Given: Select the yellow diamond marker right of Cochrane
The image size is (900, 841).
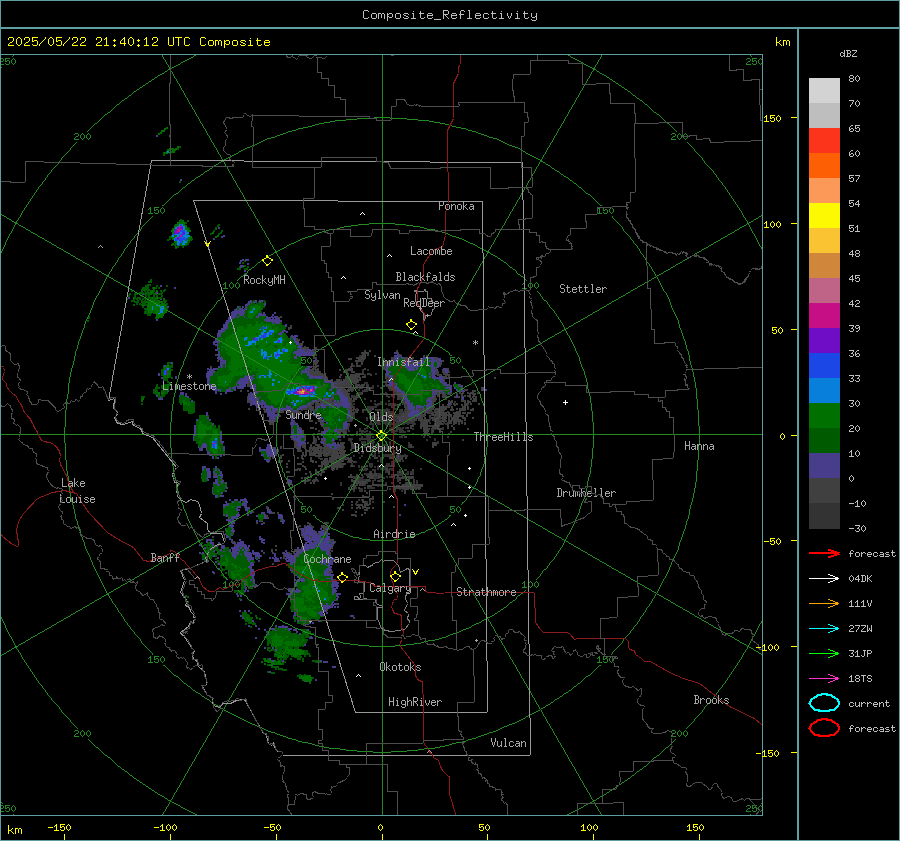Looking at the screenshot, I should pos(343,577).
